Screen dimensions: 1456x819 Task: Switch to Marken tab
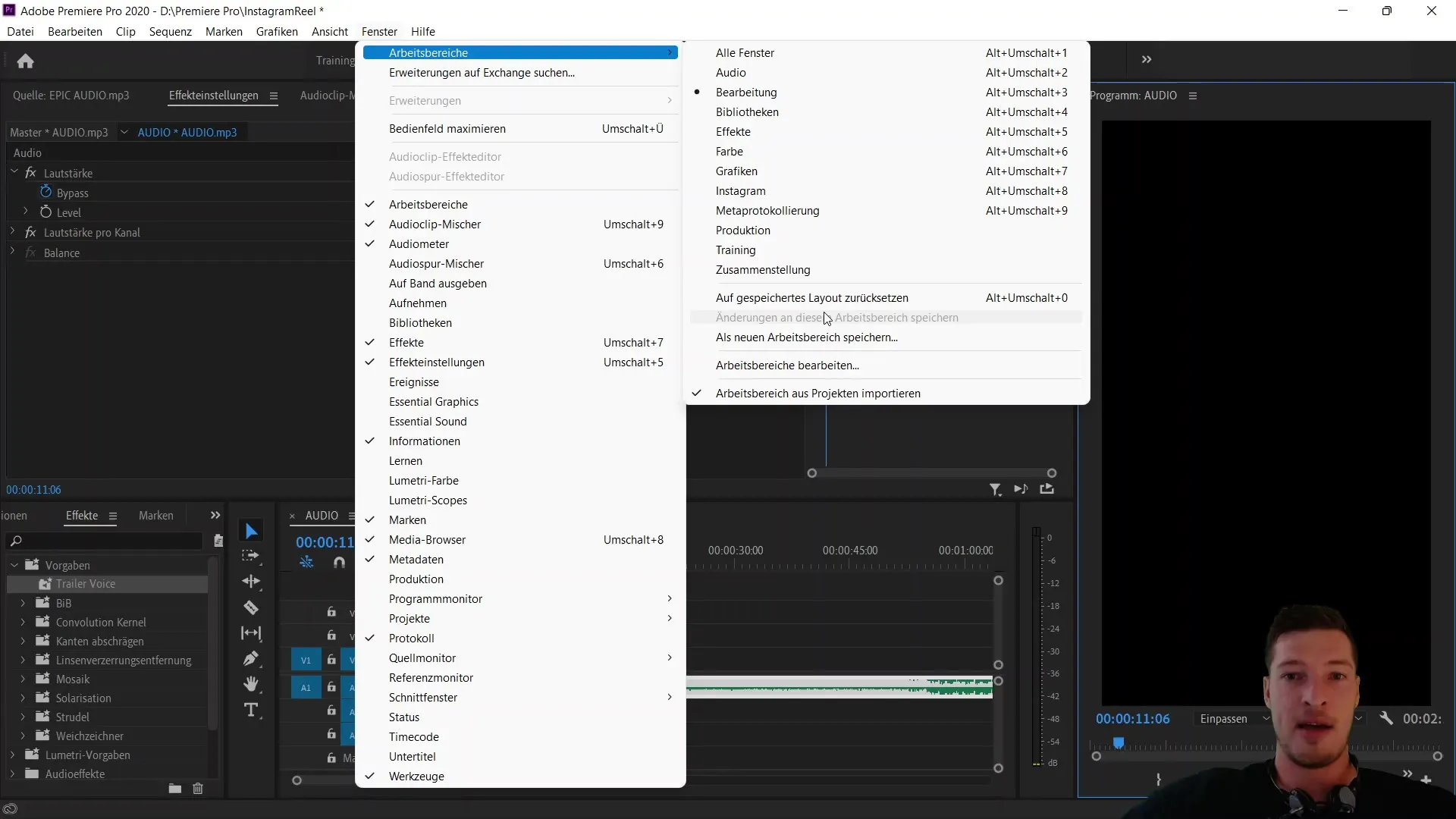[156, 516]
